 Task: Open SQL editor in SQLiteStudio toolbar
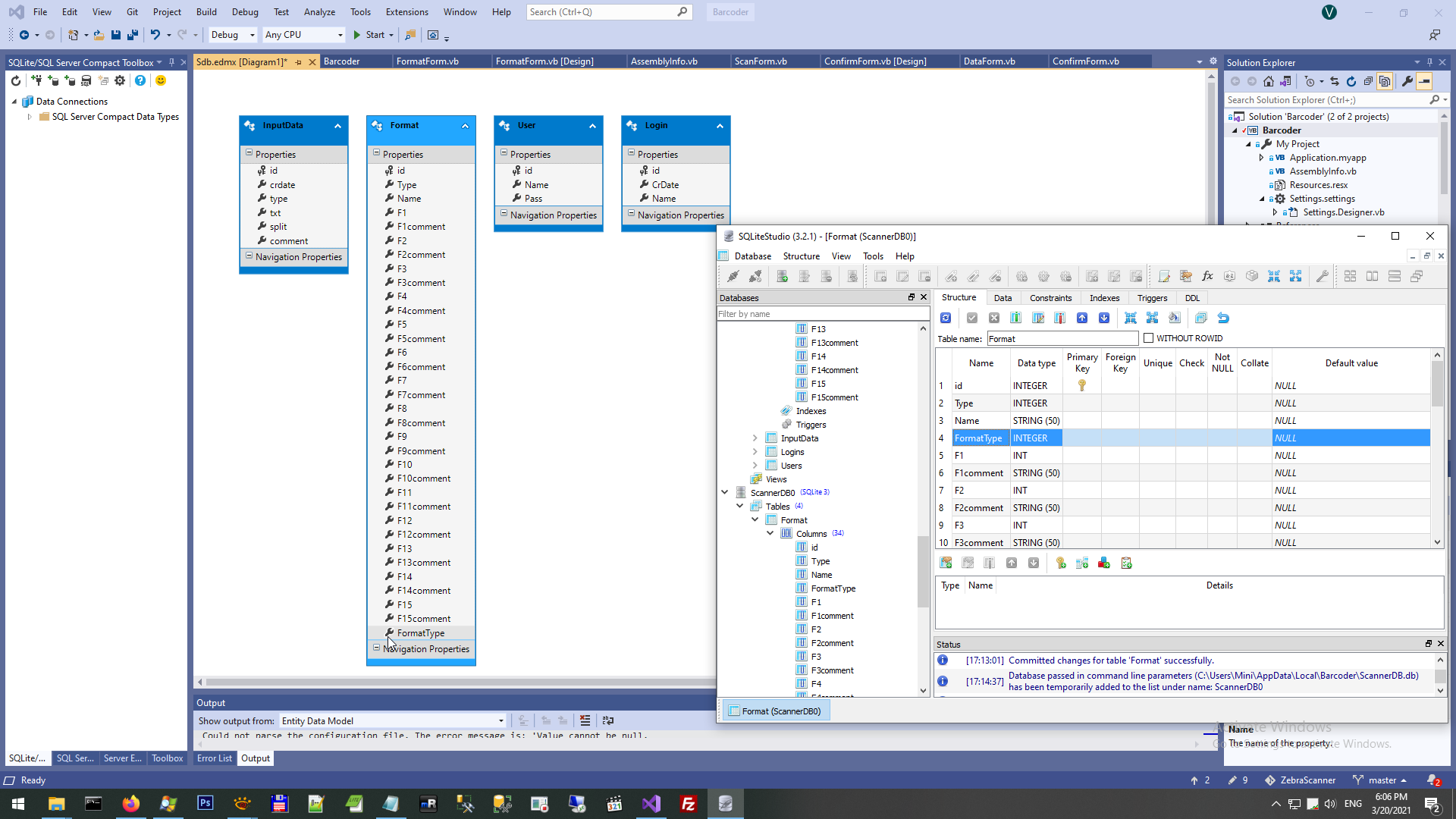coord(1164,276)
